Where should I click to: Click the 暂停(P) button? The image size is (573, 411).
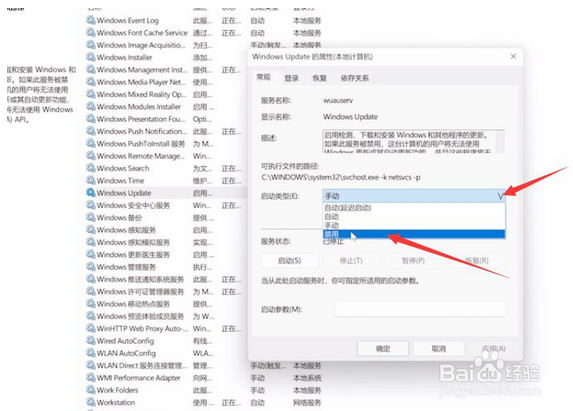point(413,260)
